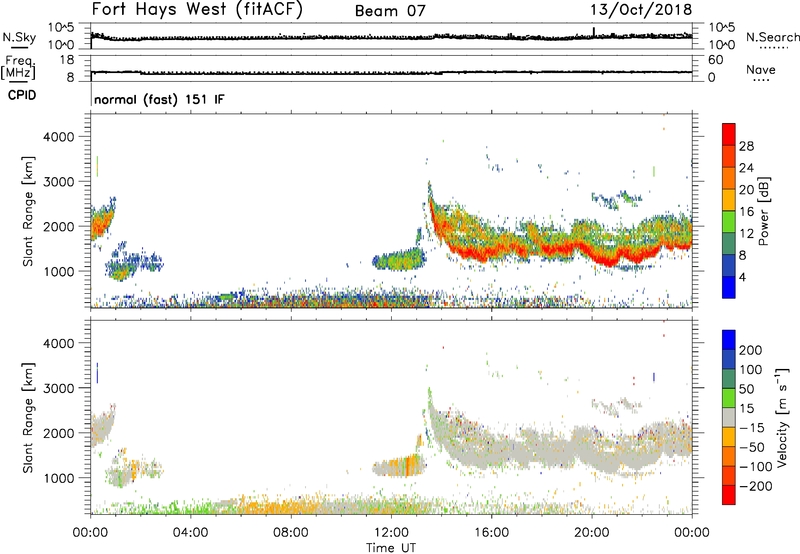Click '1000' on power panel range axis

pos(59,271)
